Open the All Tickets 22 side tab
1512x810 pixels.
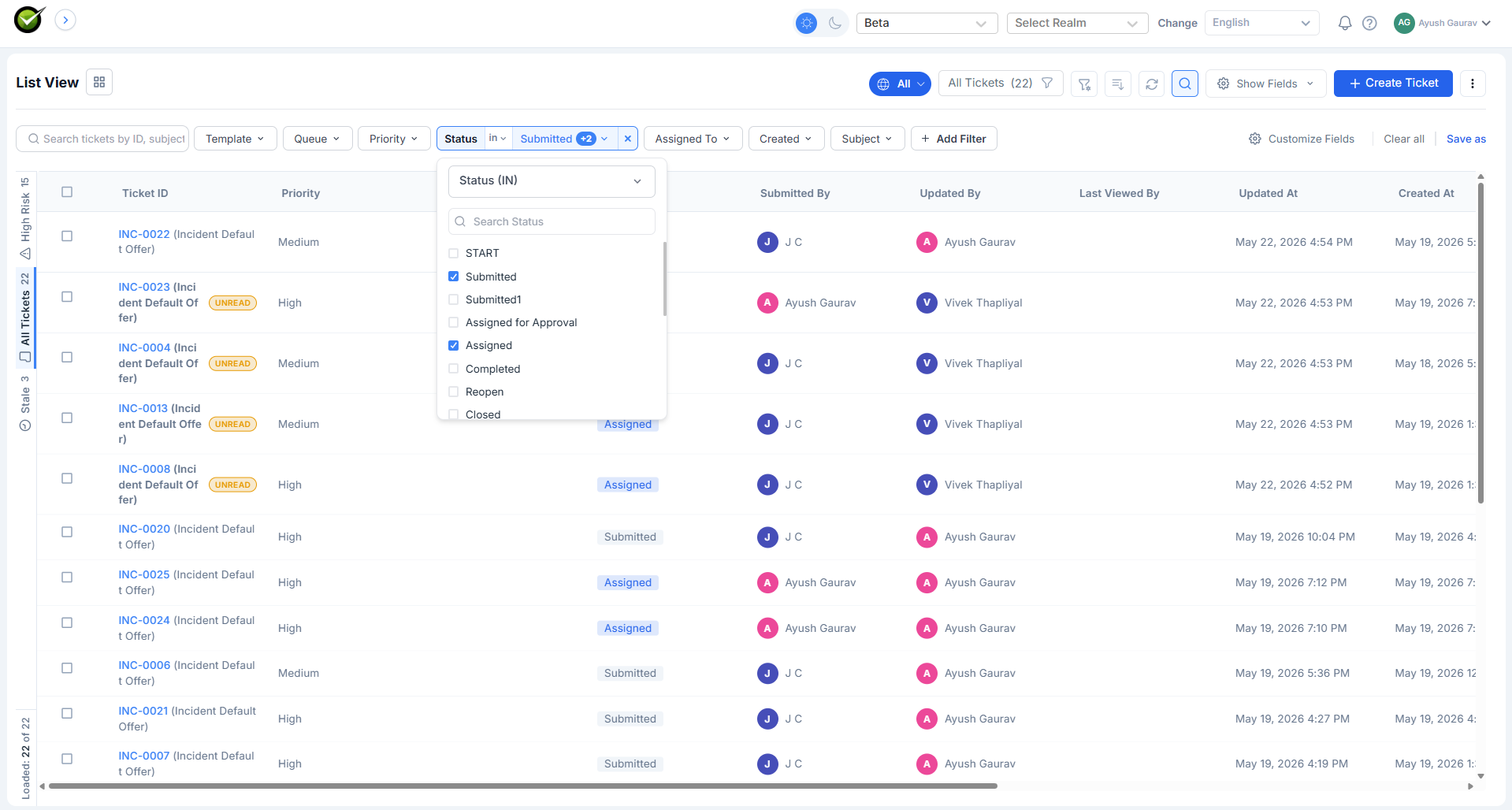pos(25,318)
